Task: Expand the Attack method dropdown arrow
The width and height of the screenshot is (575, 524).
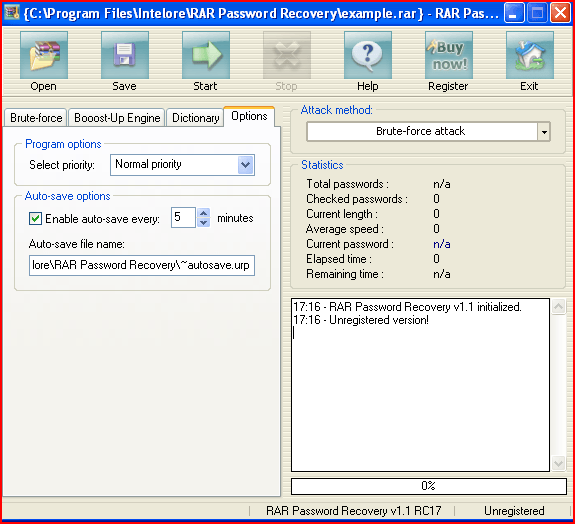Action: pyautogui.click(x=544, y=132)
